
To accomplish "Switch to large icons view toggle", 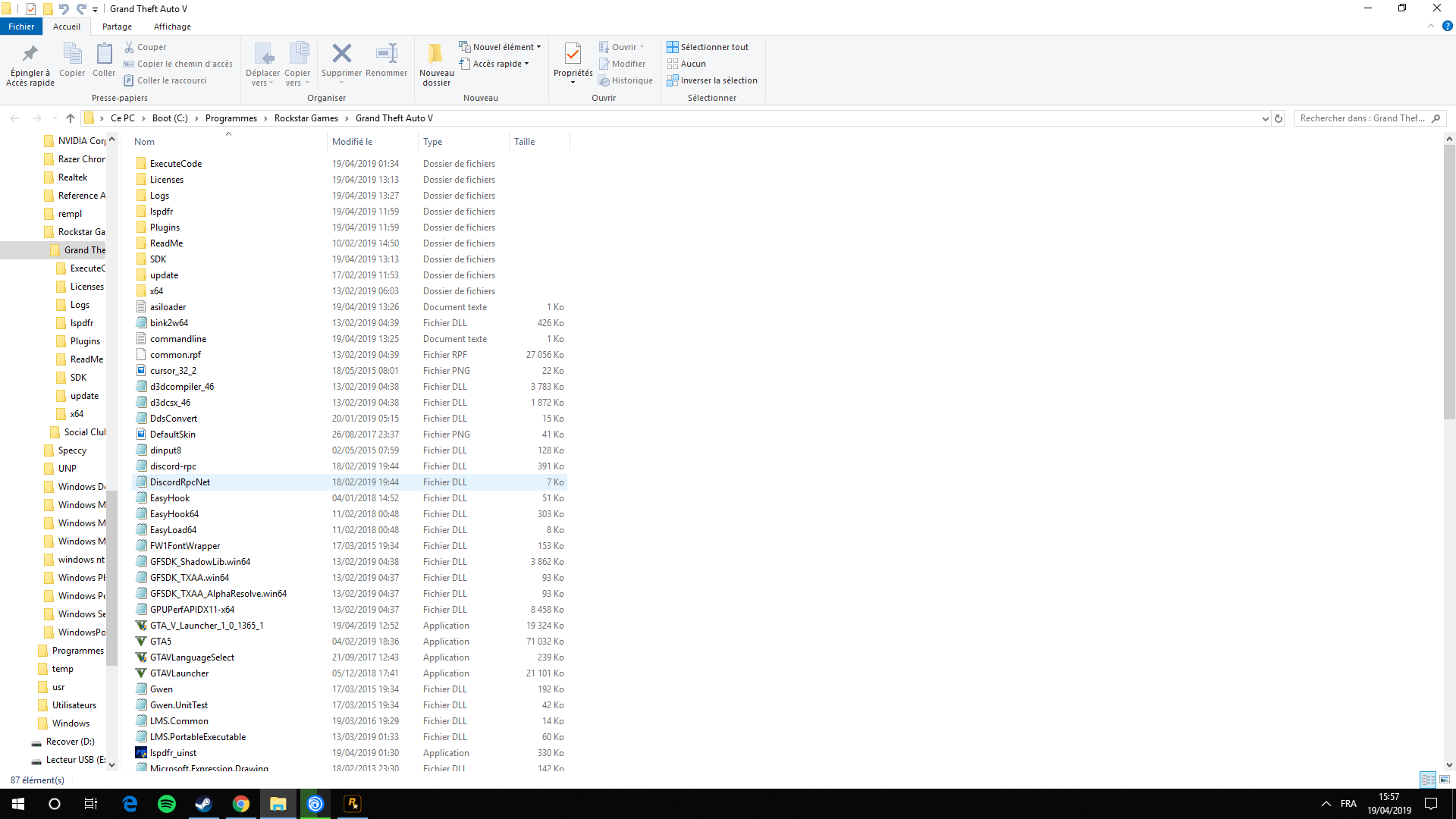I will (1445, 780).
